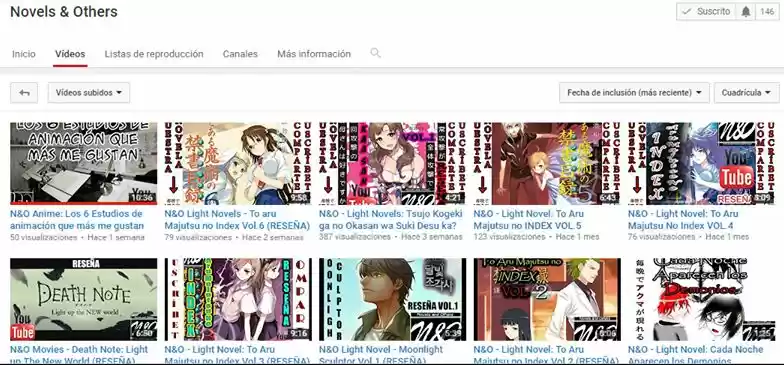This screenshot has width=784, height=365.
Task: Open the Vídeos subidos dropdown
Action: (x=89, y=92)
